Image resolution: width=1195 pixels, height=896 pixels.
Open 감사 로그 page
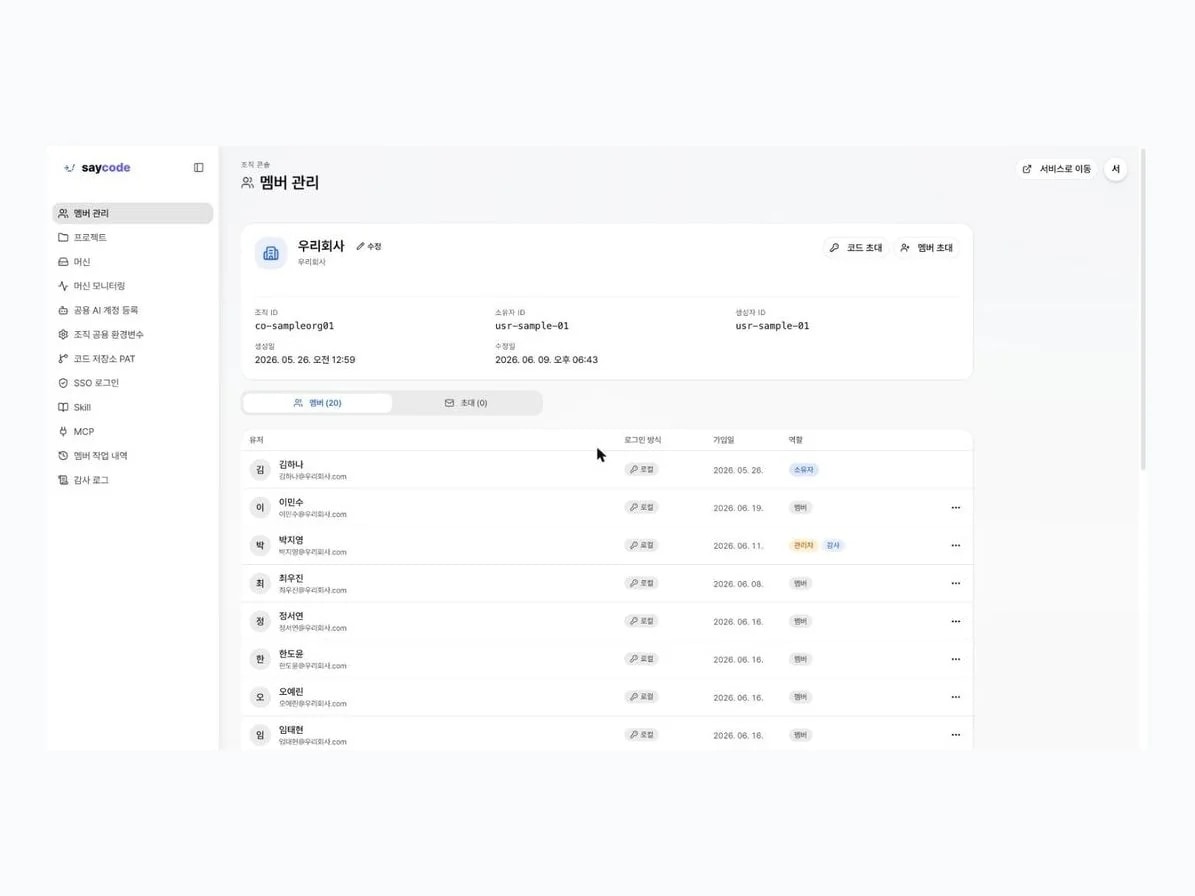[x=133, y=480]
